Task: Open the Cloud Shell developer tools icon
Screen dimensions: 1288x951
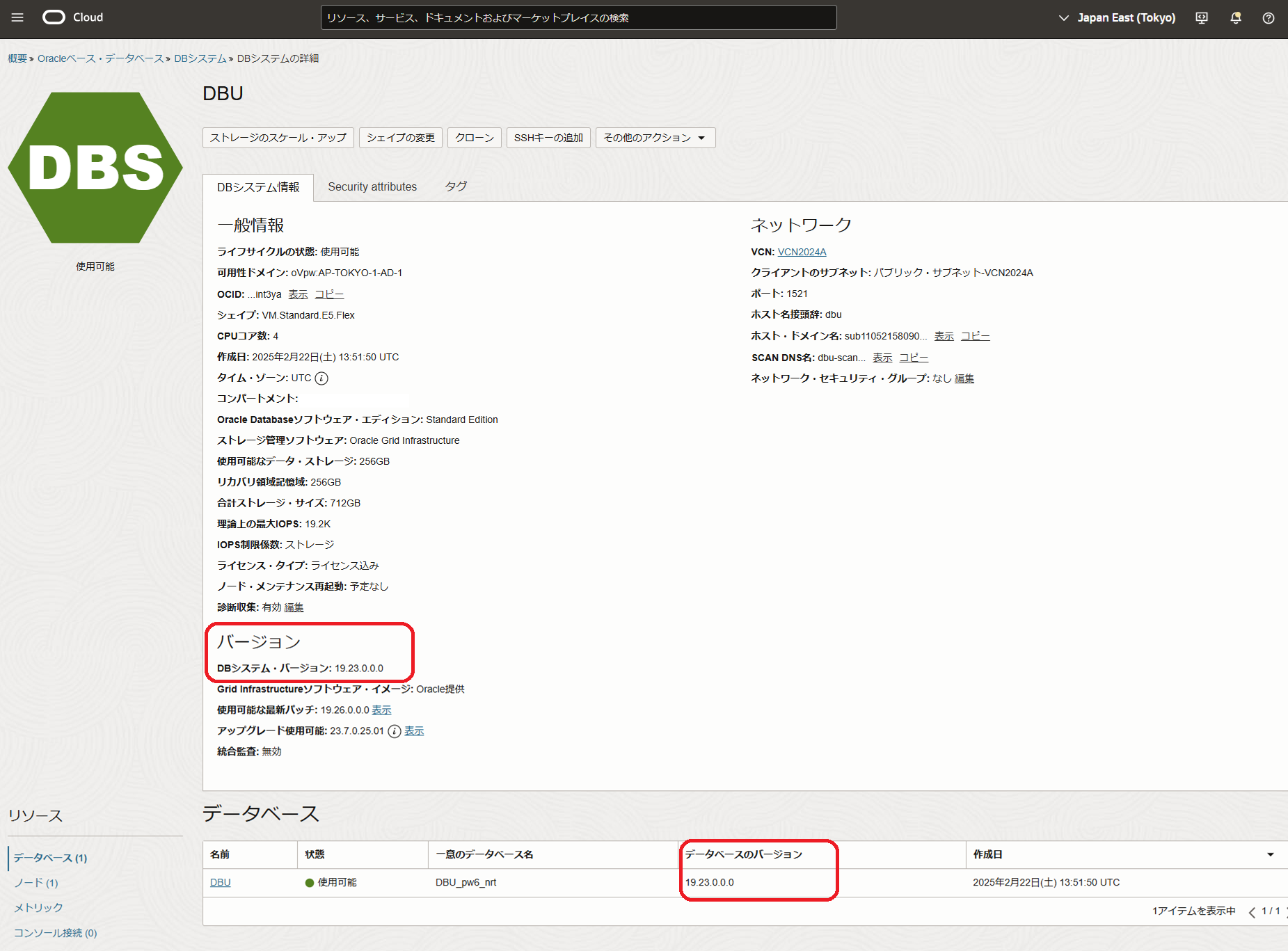Action: coord(1202,18)
